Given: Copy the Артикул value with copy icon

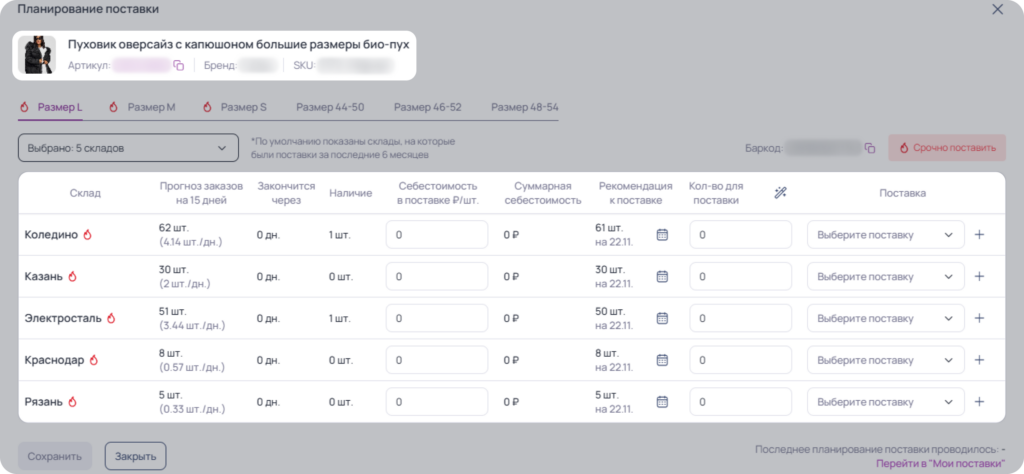Looking at the screenshot, I should (179, 65).
